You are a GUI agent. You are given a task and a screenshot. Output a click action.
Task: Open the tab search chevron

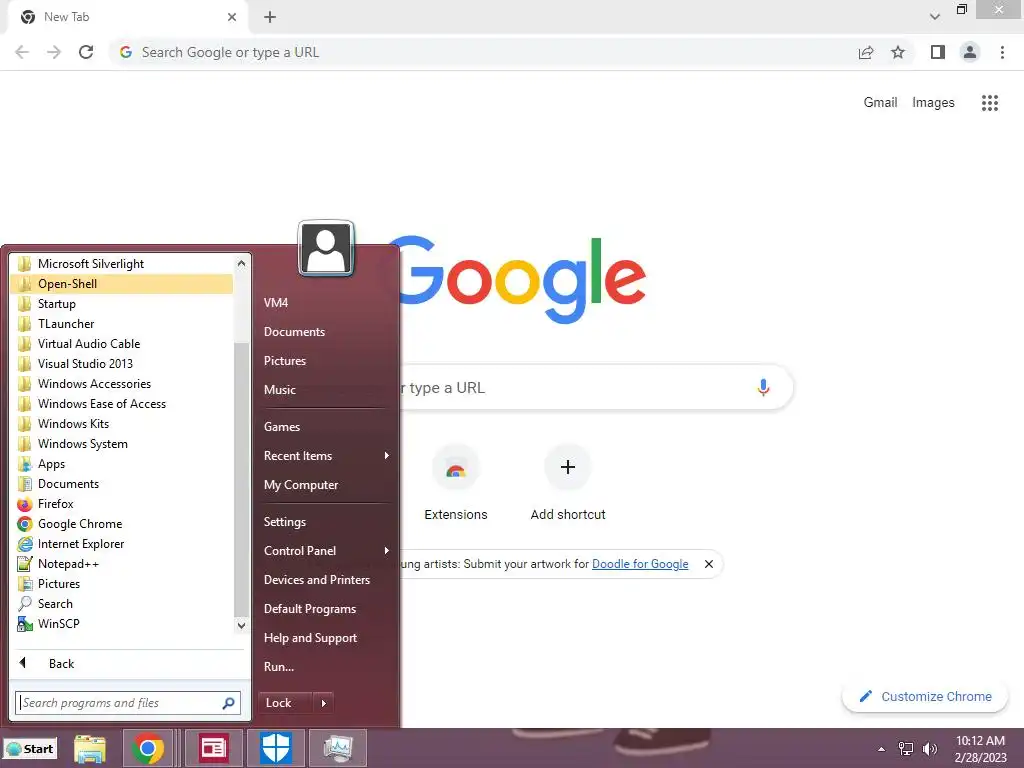[935, 17]
